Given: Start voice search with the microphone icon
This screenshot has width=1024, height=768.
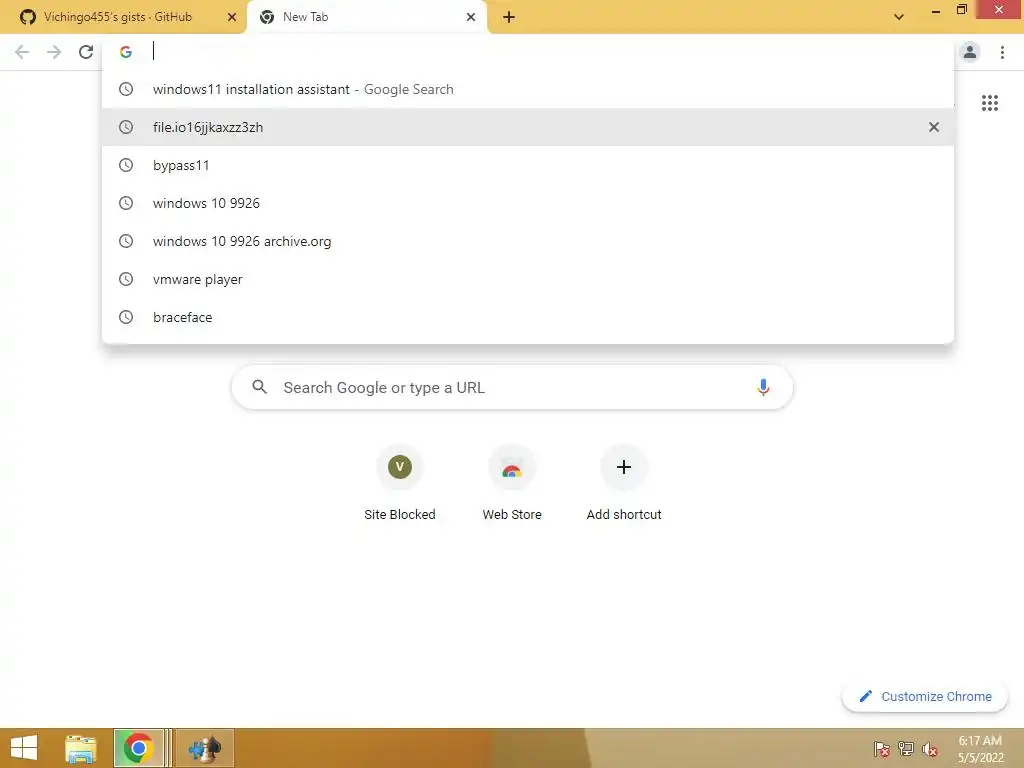Looking at the screenshot, I should [763, 387].
